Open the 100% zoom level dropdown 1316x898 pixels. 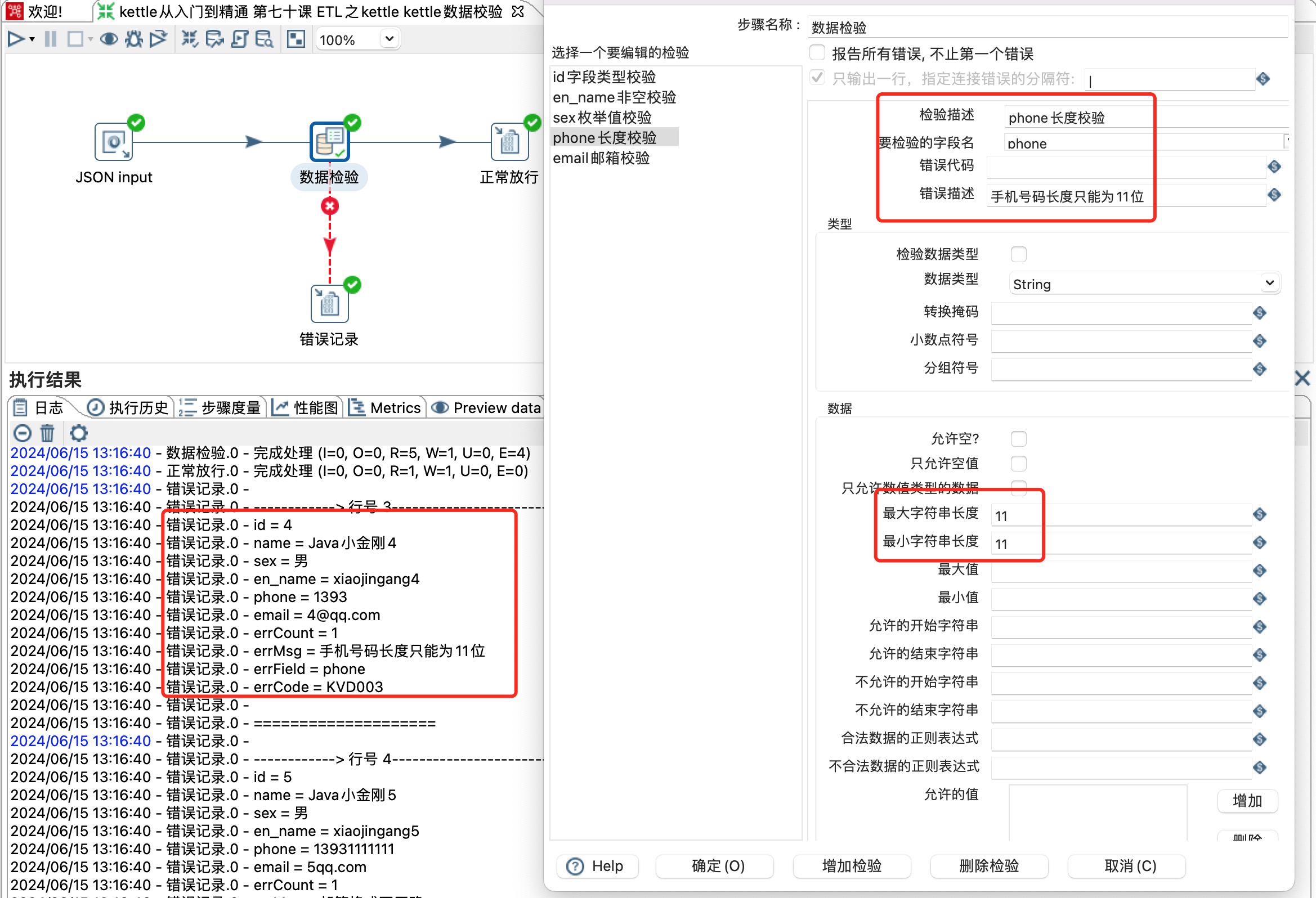(x=389, y=39)
